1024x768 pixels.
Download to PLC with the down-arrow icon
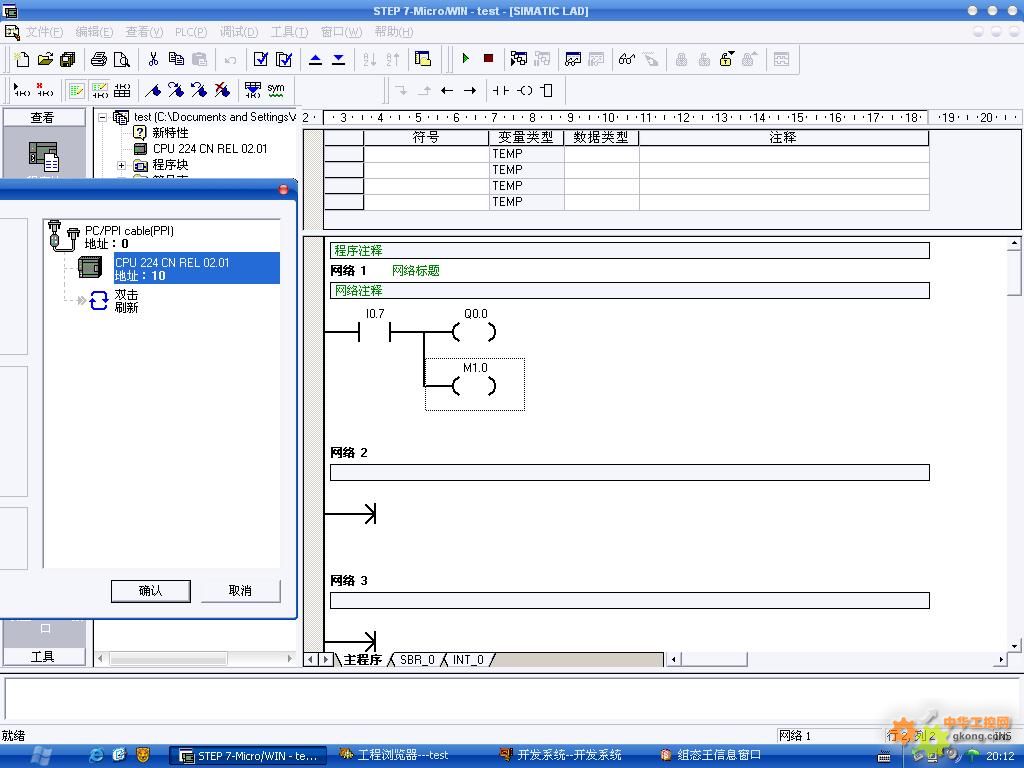tap(338, 59)
